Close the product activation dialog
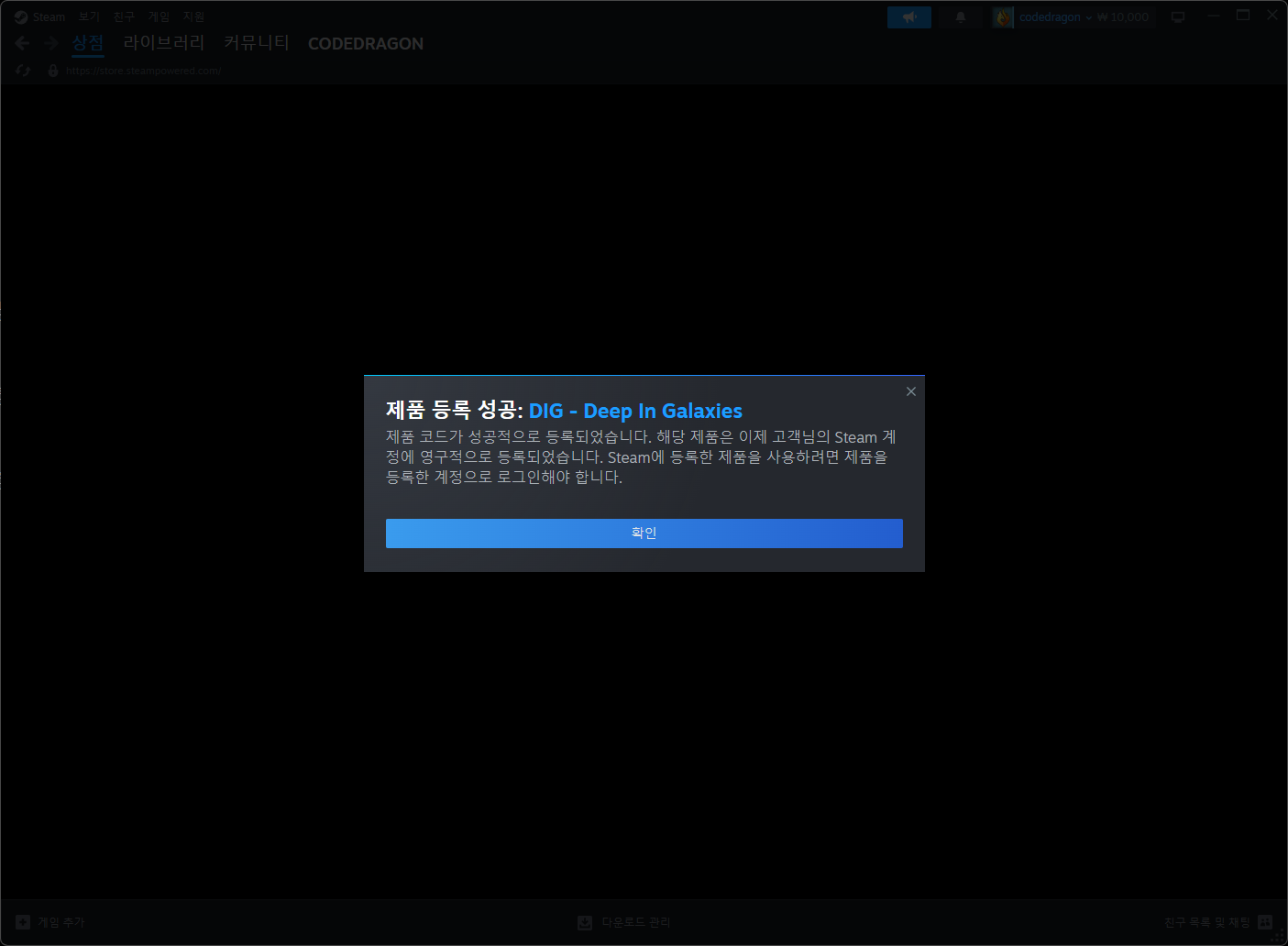Image resolution: width=1288 pixels, height=946 pixels. pos(910,391)
